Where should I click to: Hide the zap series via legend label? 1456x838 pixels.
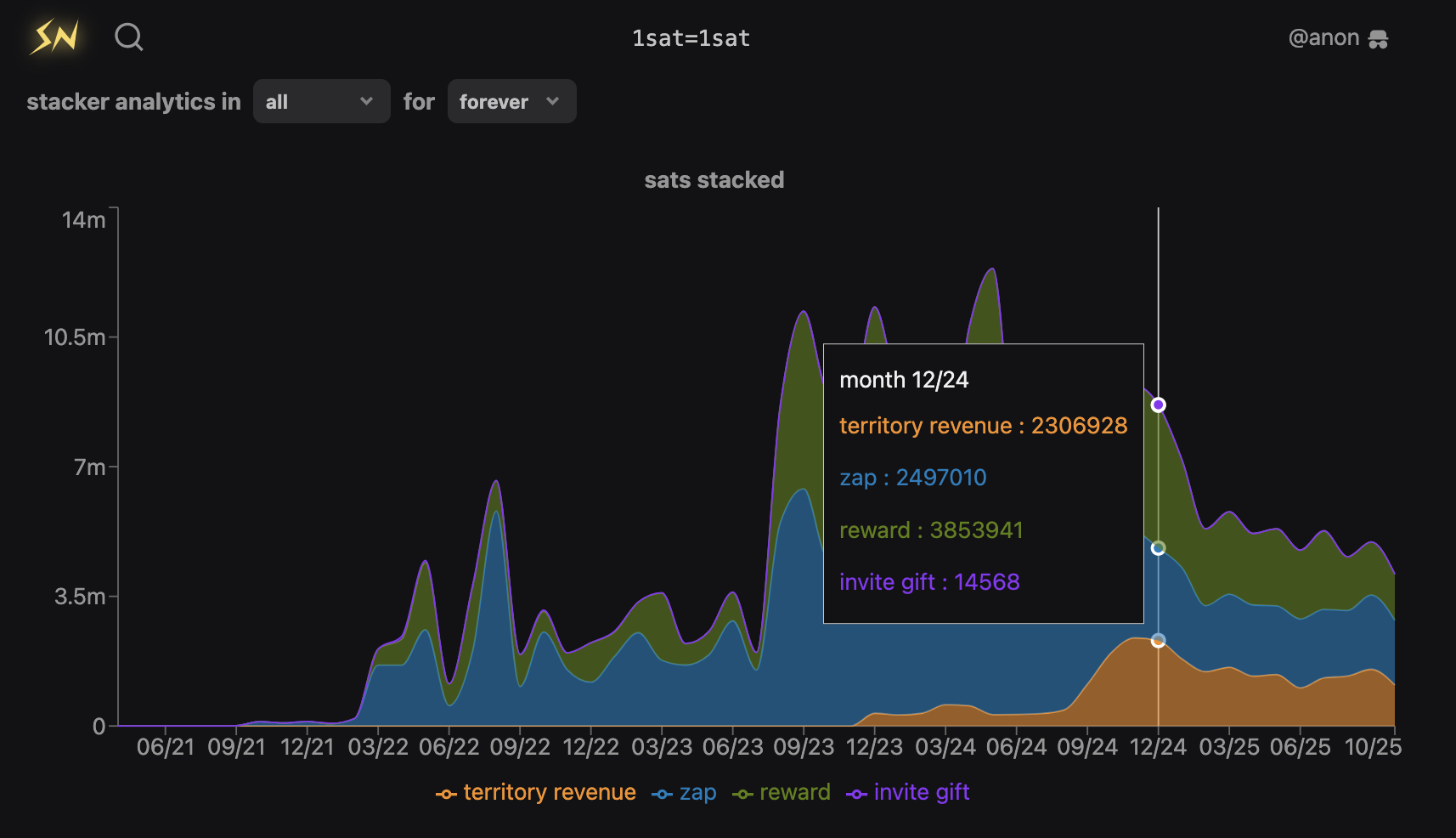[697, 792]
